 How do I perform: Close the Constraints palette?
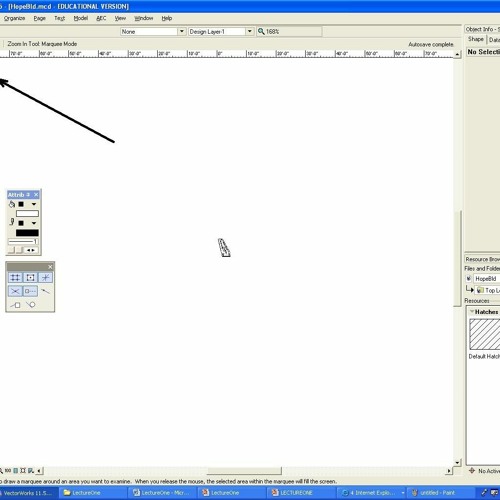(x=50, y=267)
